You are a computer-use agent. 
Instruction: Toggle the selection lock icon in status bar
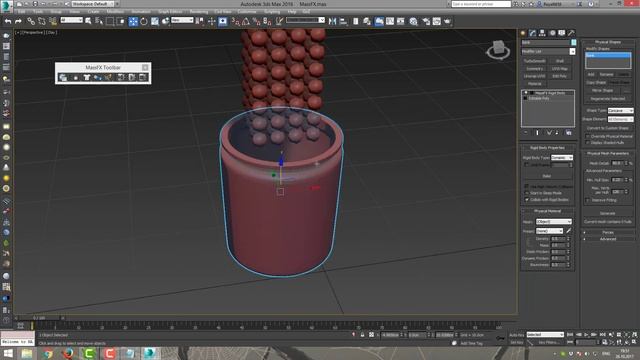(x=362, y=335)
